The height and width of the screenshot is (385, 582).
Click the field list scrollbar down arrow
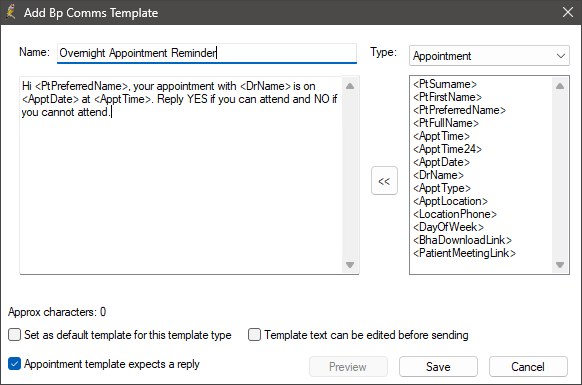click(x=560, y=265)
